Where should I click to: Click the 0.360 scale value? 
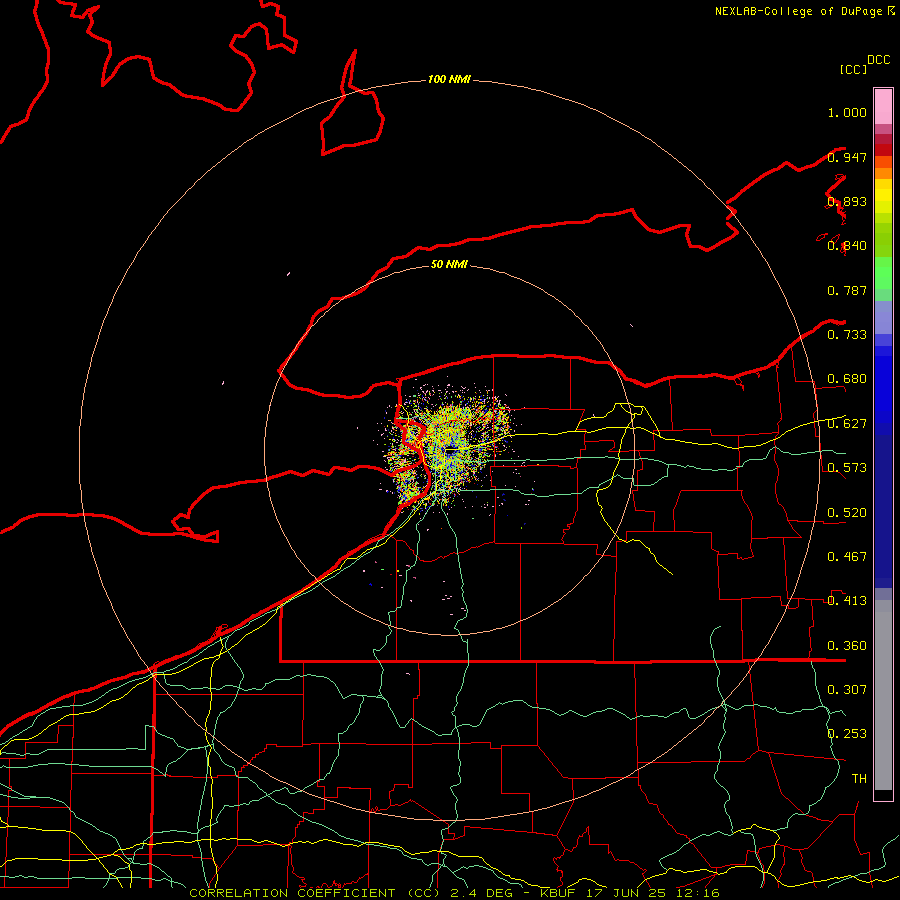[847, 646]
